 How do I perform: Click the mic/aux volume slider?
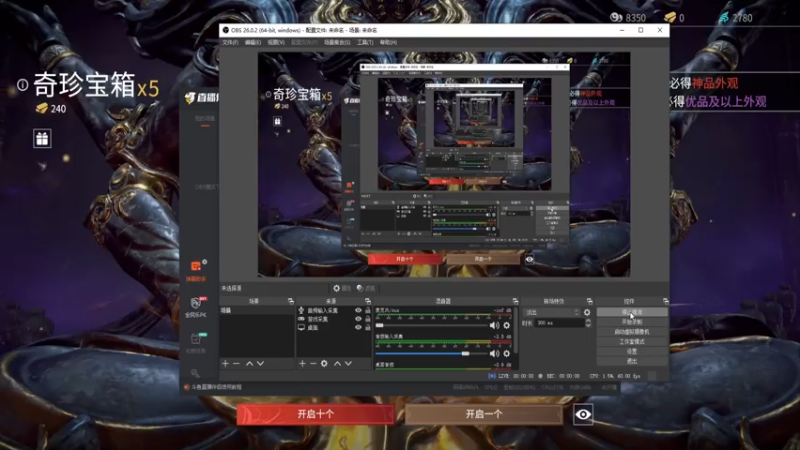point(431,325)
